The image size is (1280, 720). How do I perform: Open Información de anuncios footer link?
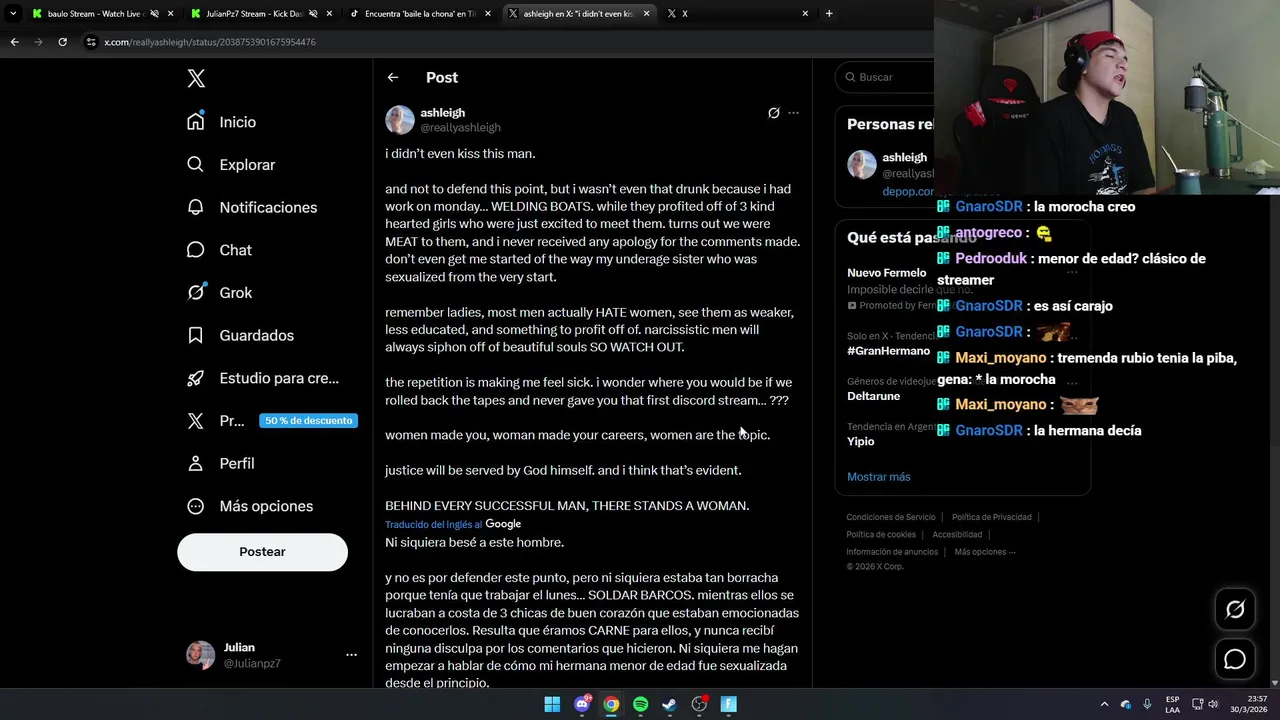coord(892,552)
